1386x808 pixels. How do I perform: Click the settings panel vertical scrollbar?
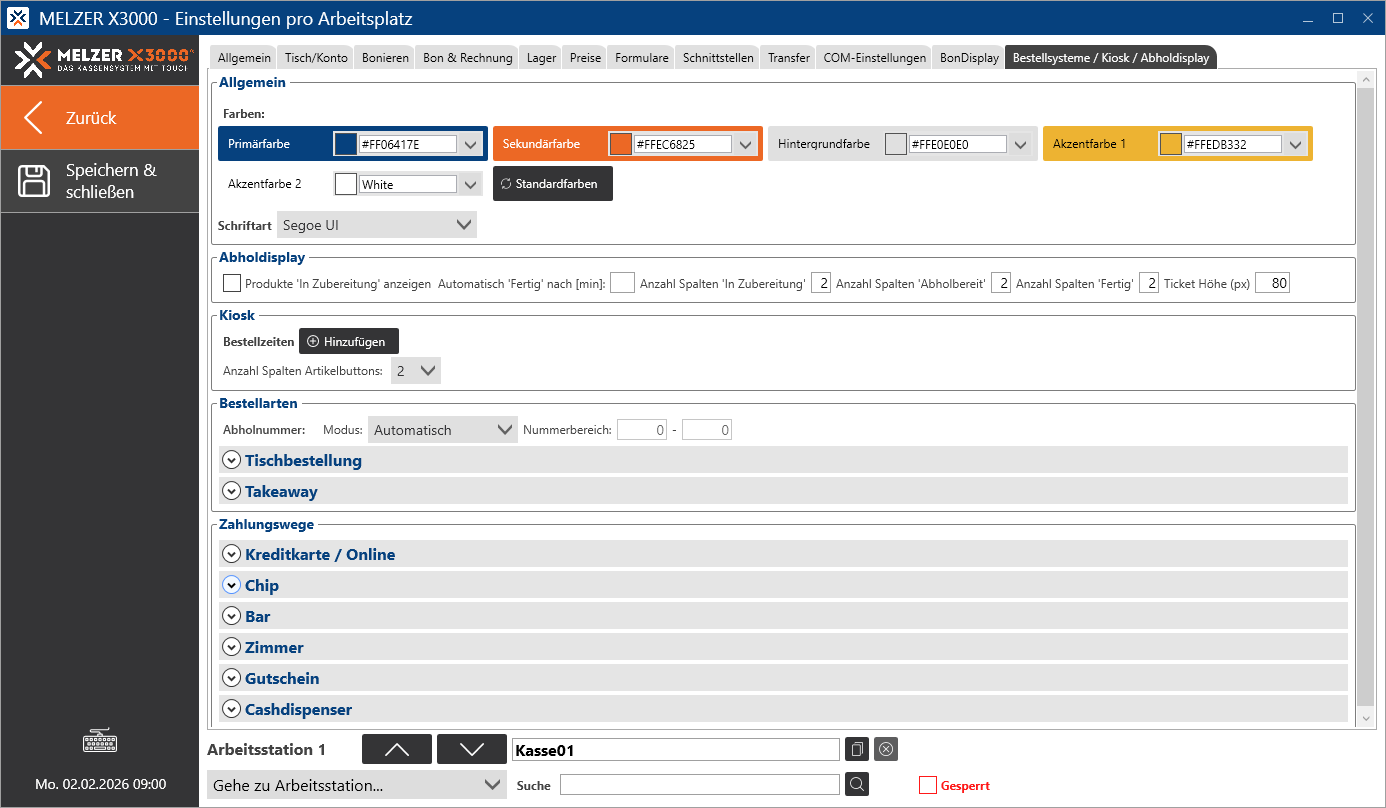(1367, 395)
